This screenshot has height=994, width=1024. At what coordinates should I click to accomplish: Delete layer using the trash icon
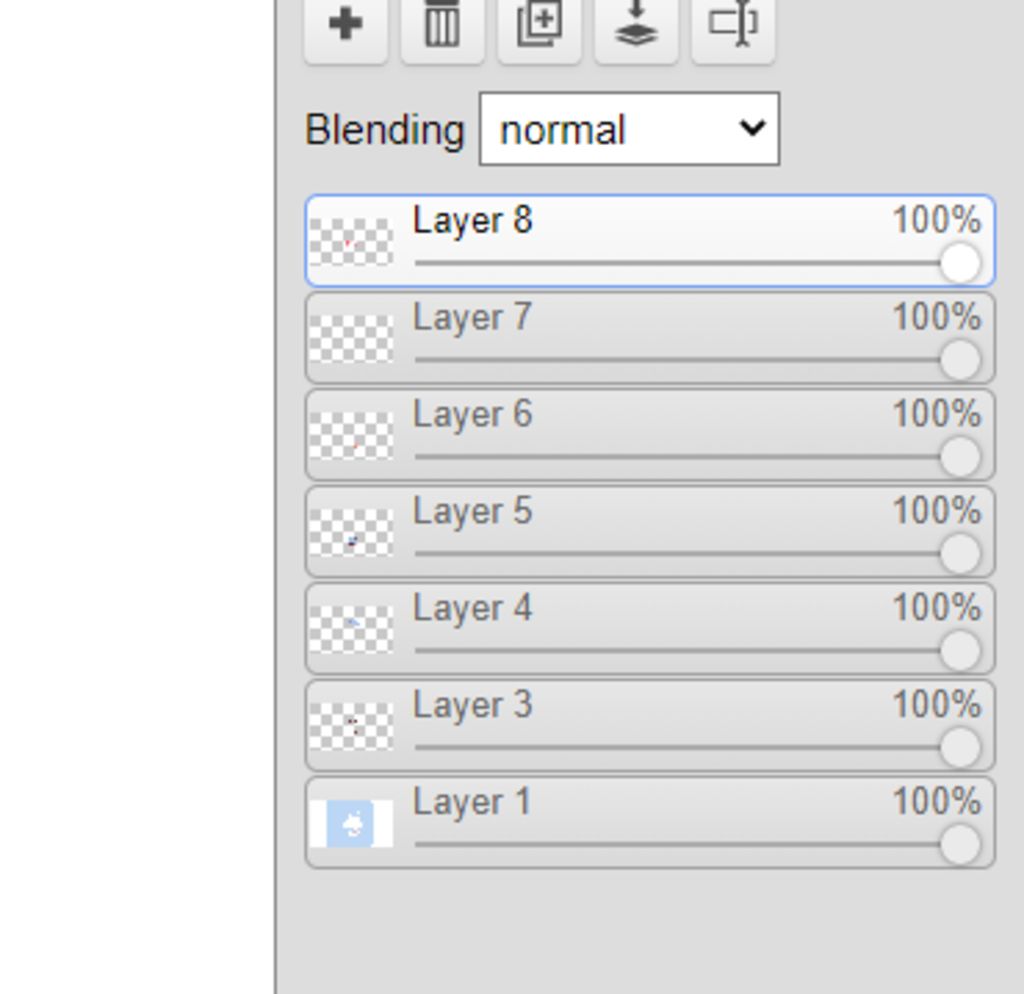click(x=443, y=29)
